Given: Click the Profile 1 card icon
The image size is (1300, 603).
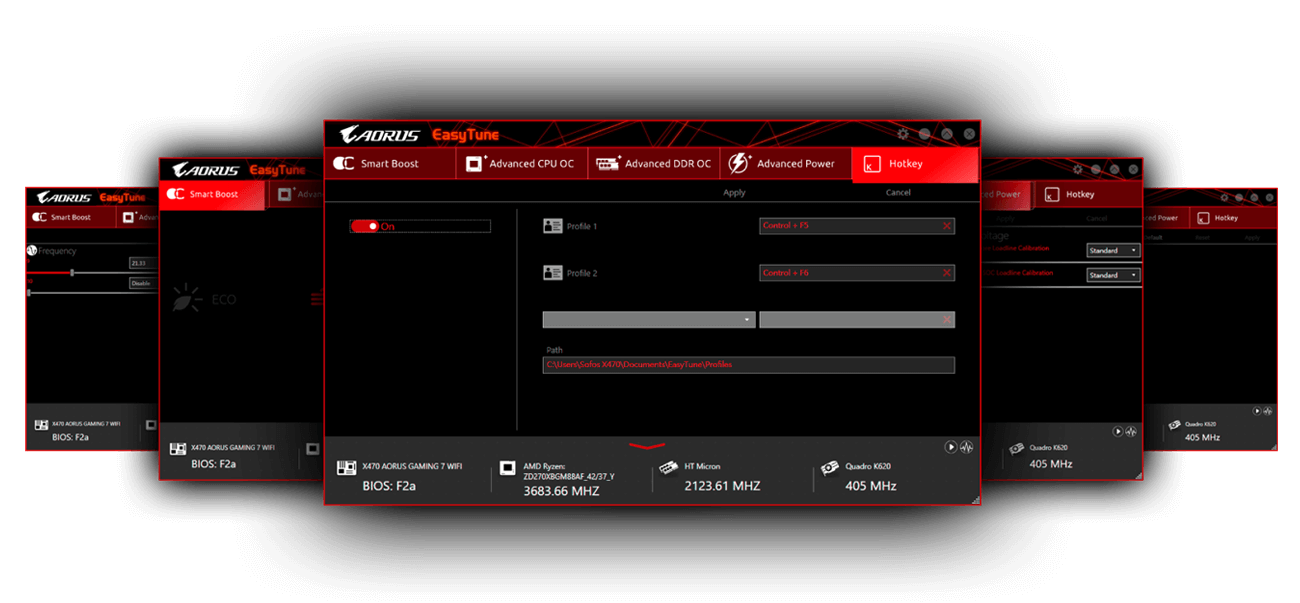Looking at the screenshot, I should coord(552,226).
